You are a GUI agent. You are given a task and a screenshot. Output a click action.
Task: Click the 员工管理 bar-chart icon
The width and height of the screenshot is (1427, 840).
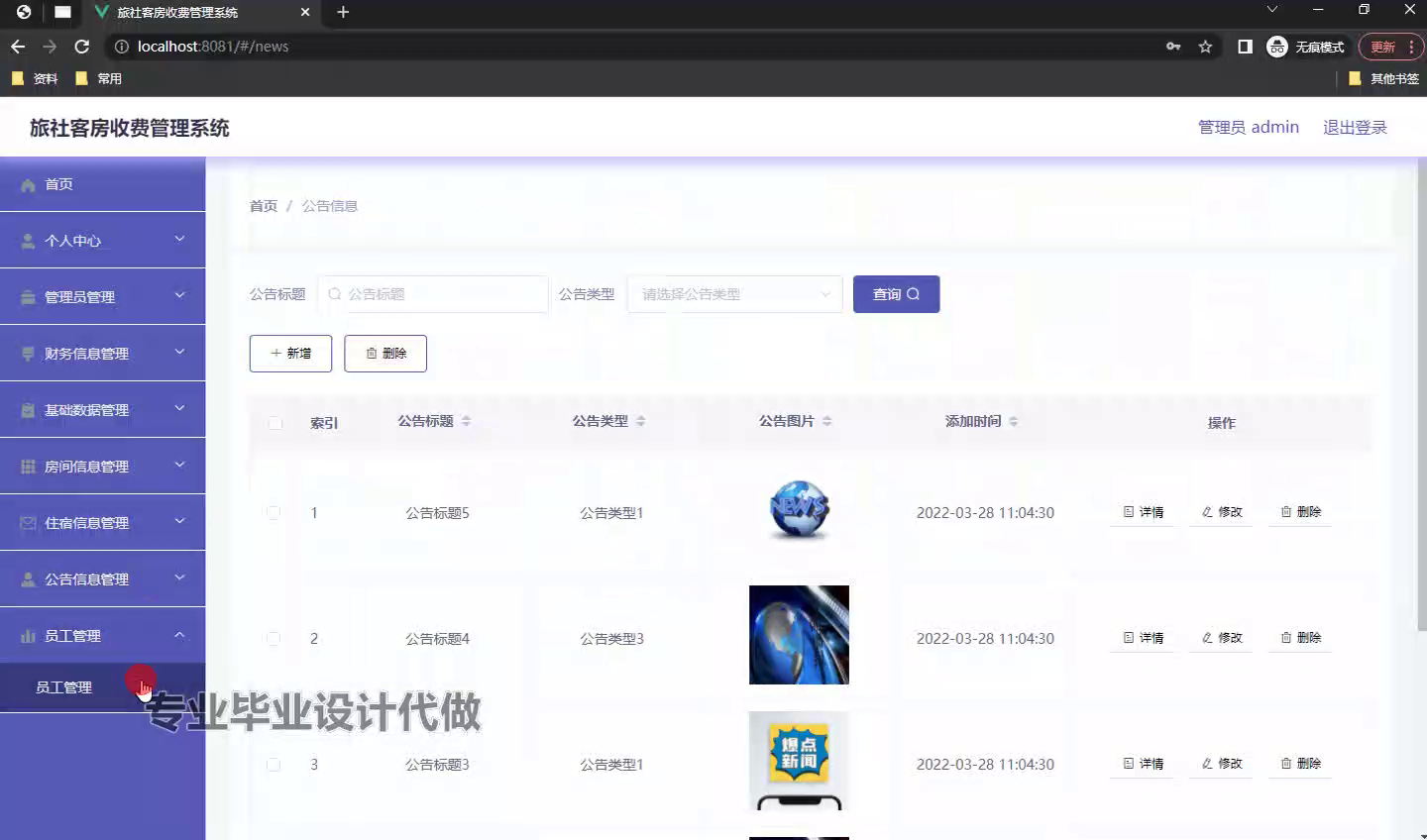(27, 635)
